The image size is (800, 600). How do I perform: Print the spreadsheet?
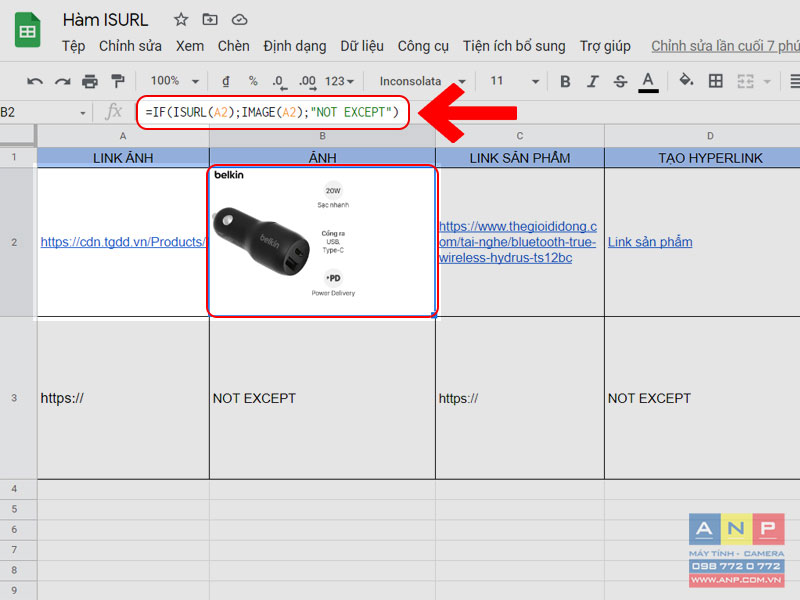[x=90, y=81]
